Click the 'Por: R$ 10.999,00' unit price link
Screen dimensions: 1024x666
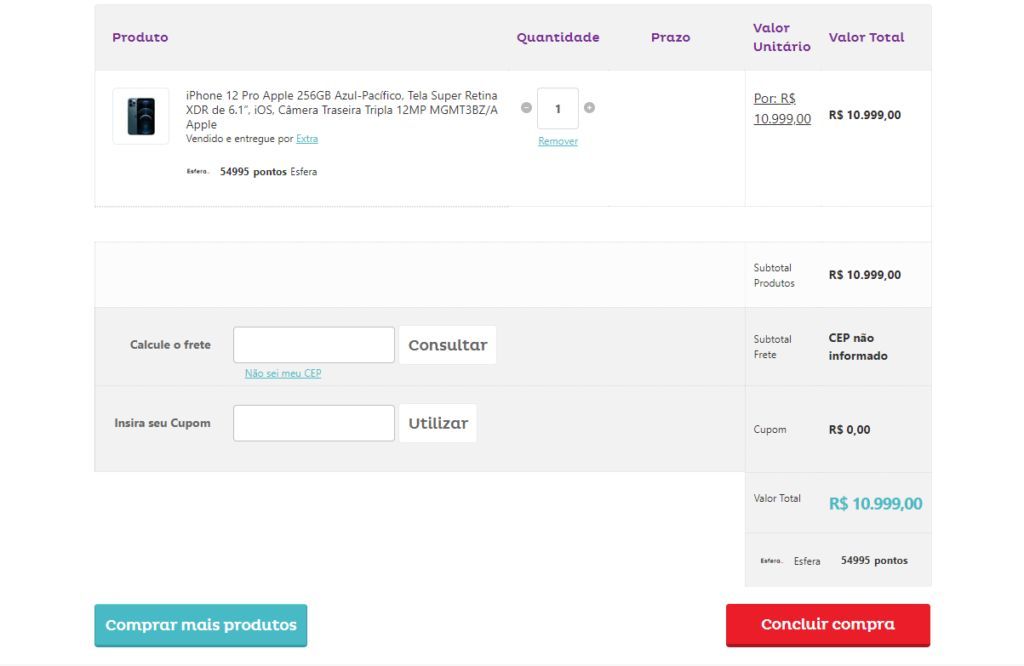click(782, 108)
